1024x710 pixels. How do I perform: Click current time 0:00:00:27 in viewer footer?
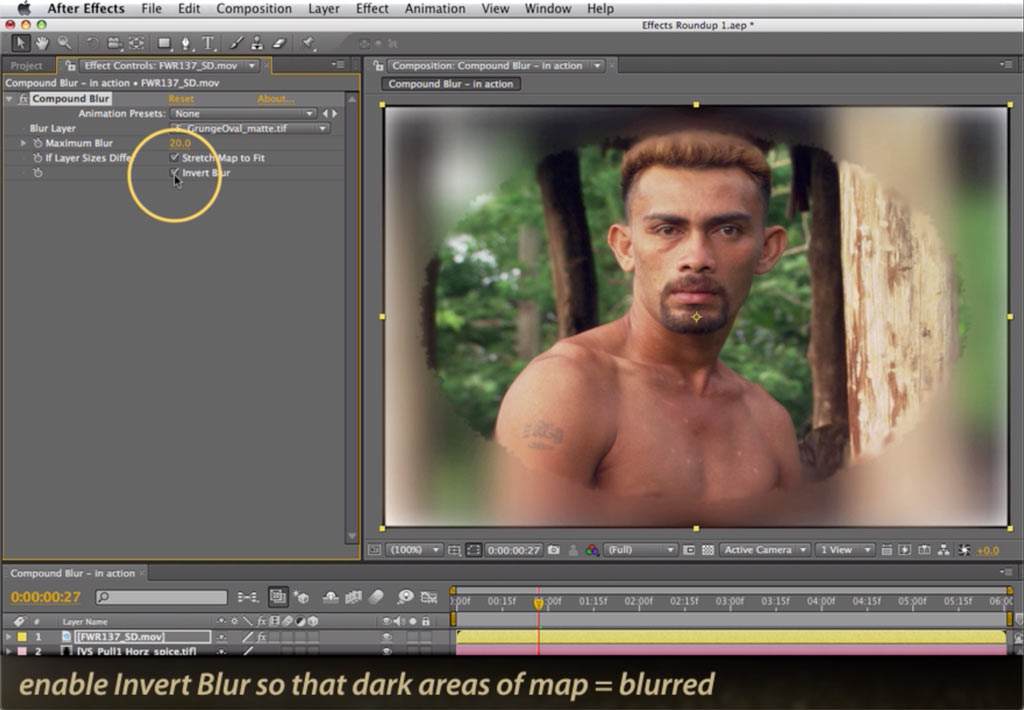(x=513, y=550)
